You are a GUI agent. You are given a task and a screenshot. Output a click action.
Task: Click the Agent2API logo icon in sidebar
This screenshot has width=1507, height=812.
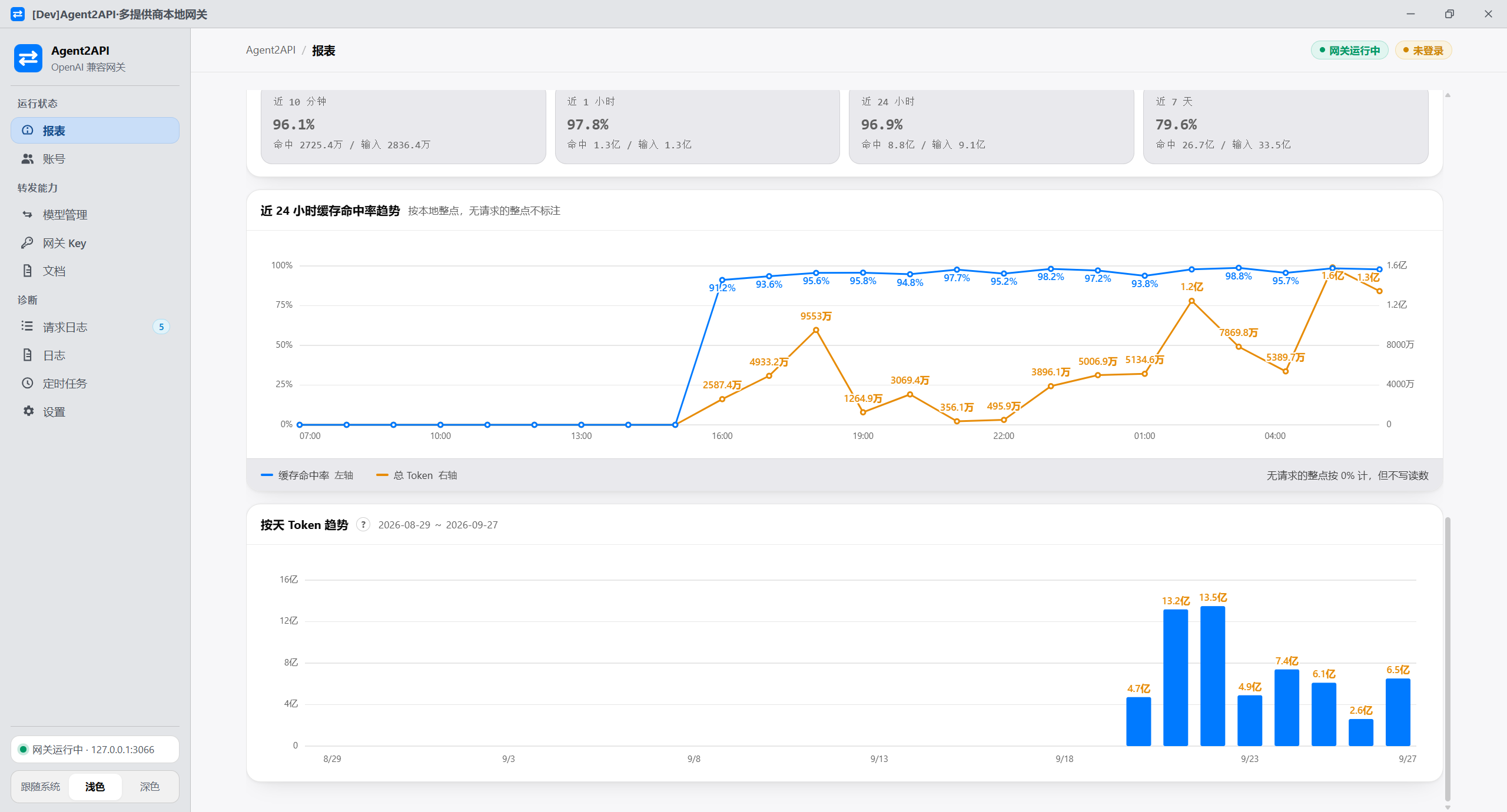coord(28,58)
